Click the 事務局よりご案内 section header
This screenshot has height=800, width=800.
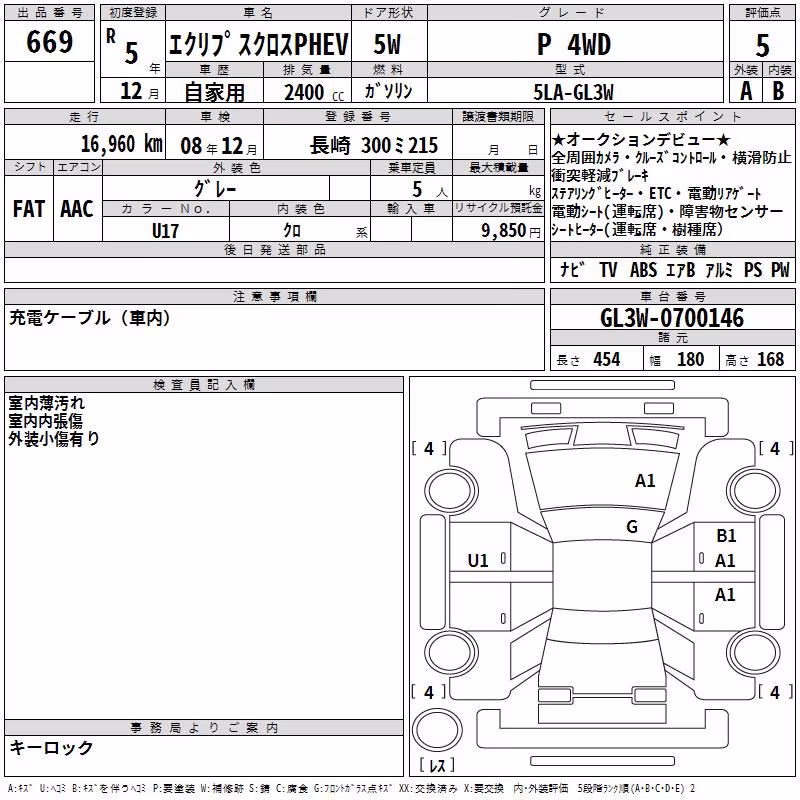click(204, 728)
